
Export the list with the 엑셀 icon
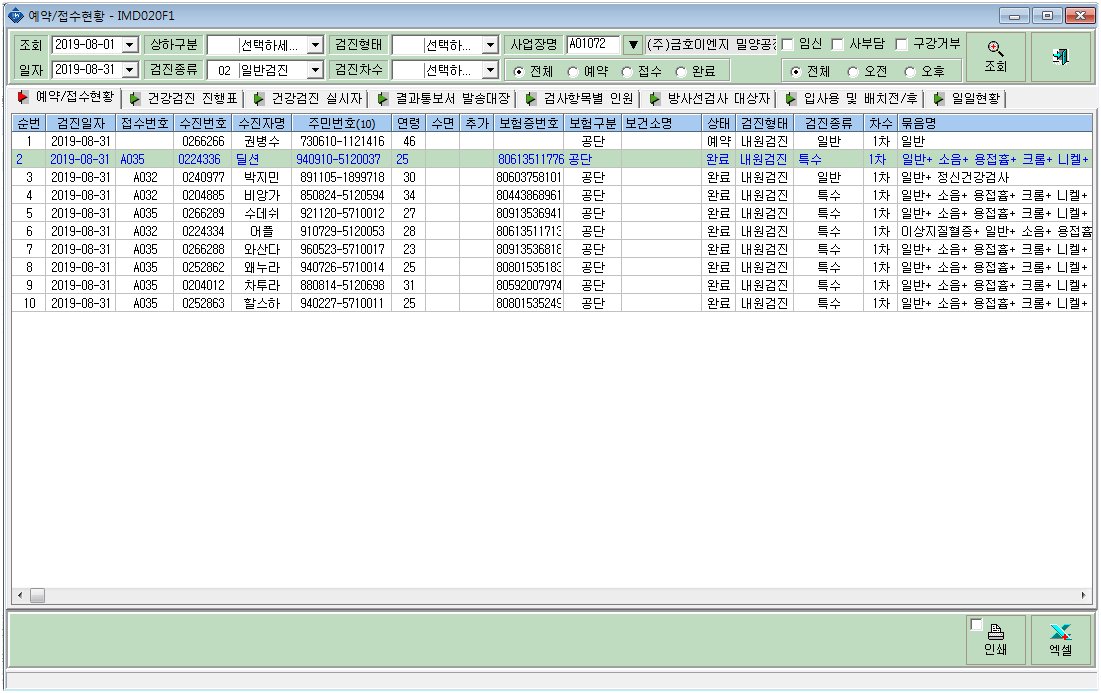pyautogui.click(x=1060, y=631)
